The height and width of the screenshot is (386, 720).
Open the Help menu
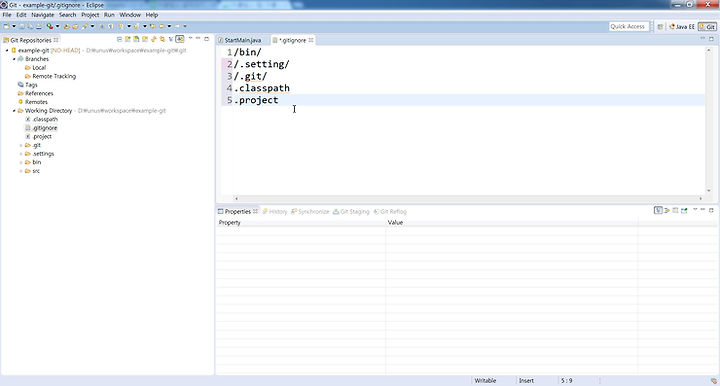click(152, 15)
